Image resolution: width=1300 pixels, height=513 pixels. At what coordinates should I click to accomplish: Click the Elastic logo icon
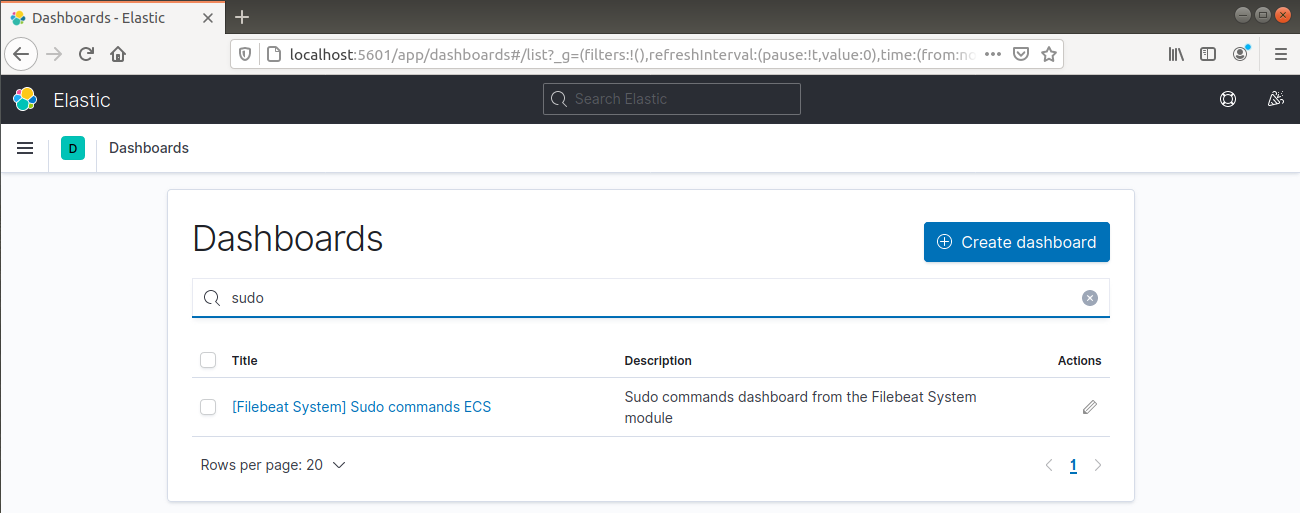[x=25, y=99]
